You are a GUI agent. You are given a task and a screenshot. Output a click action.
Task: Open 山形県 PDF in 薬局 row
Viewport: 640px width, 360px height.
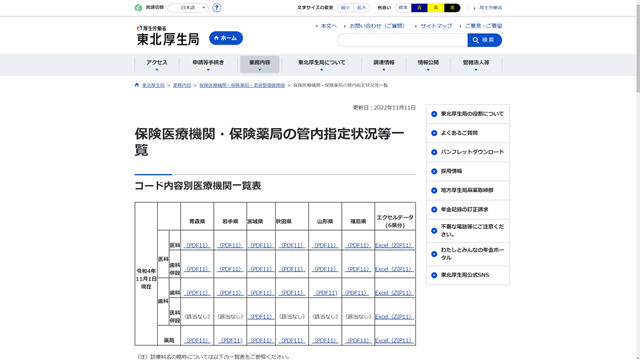pos(325,340)
